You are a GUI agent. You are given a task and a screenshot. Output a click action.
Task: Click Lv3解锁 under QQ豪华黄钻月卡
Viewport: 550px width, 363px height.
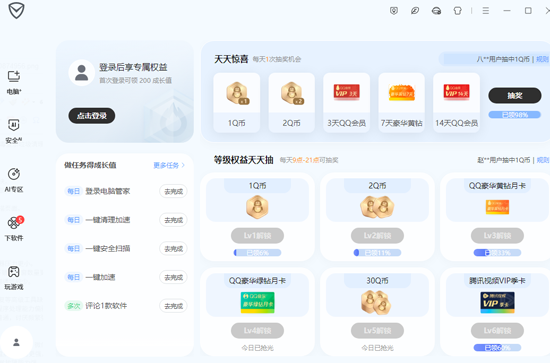pyautogui.click(x=497, y=236)
